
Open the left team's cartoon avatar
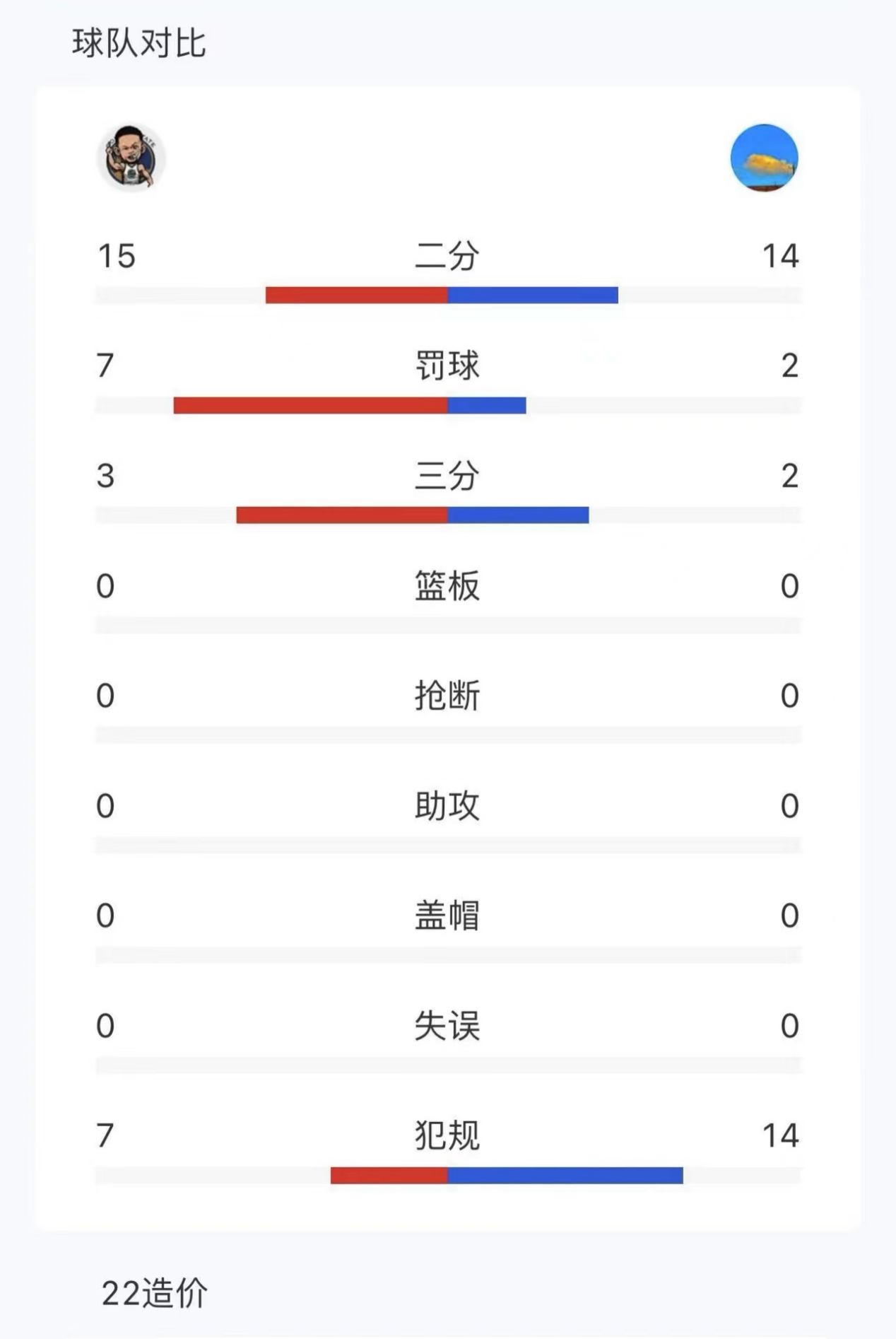coord(131,158)
